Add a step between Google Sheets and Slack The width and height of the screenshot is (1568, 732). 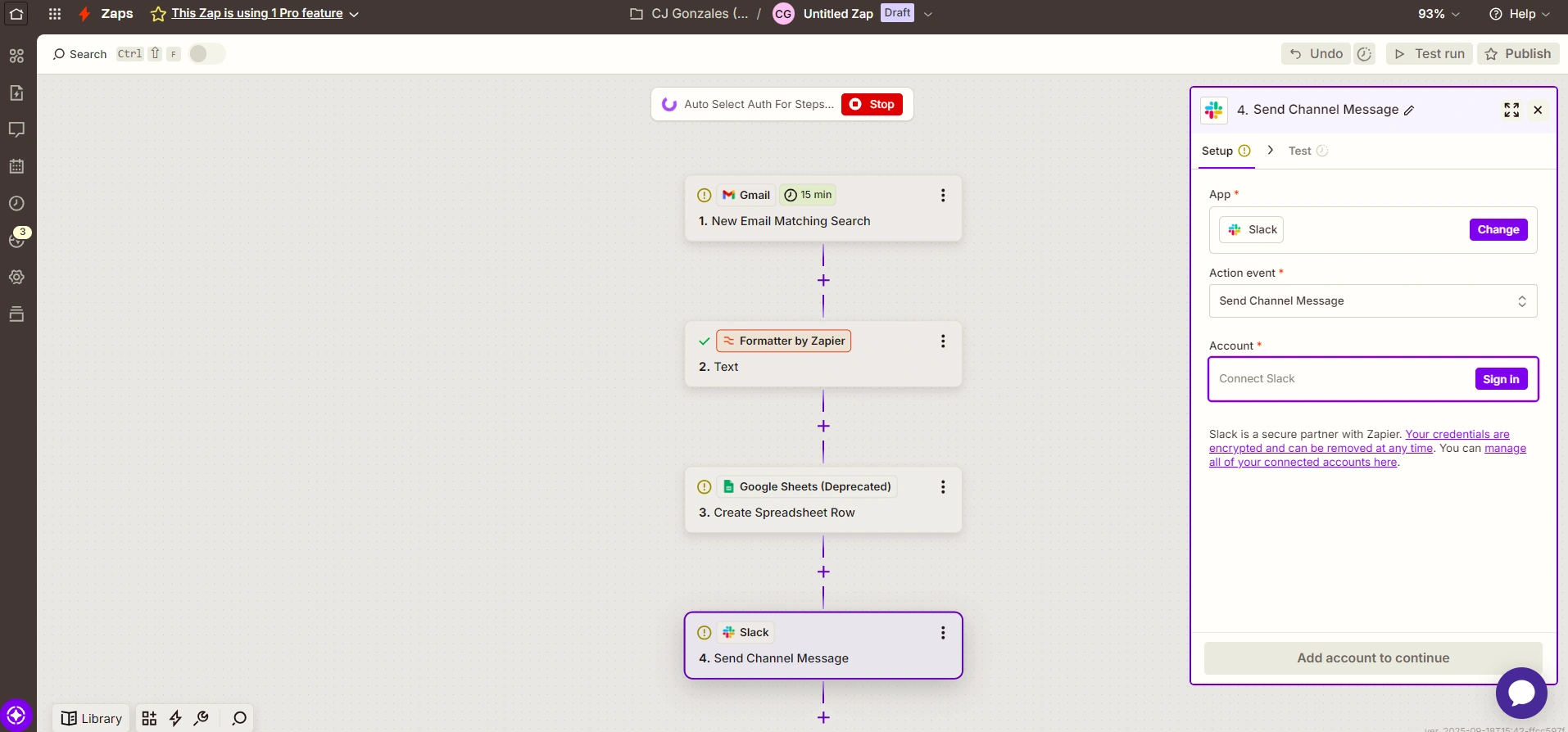click(823, 572)
